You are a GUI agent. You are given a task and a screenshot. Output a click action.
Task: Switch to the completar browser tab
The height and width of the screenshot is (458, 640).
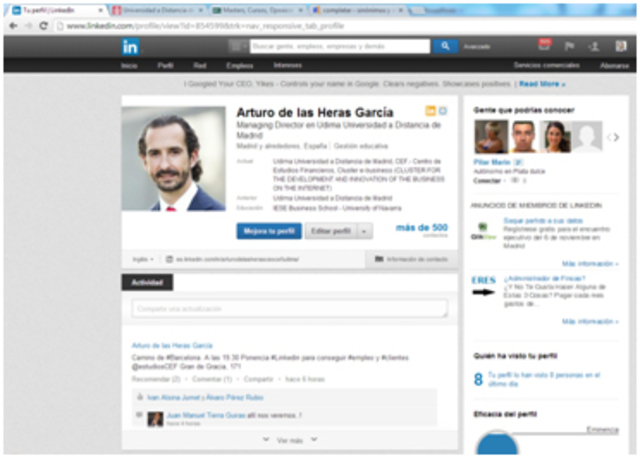(358, 10)
